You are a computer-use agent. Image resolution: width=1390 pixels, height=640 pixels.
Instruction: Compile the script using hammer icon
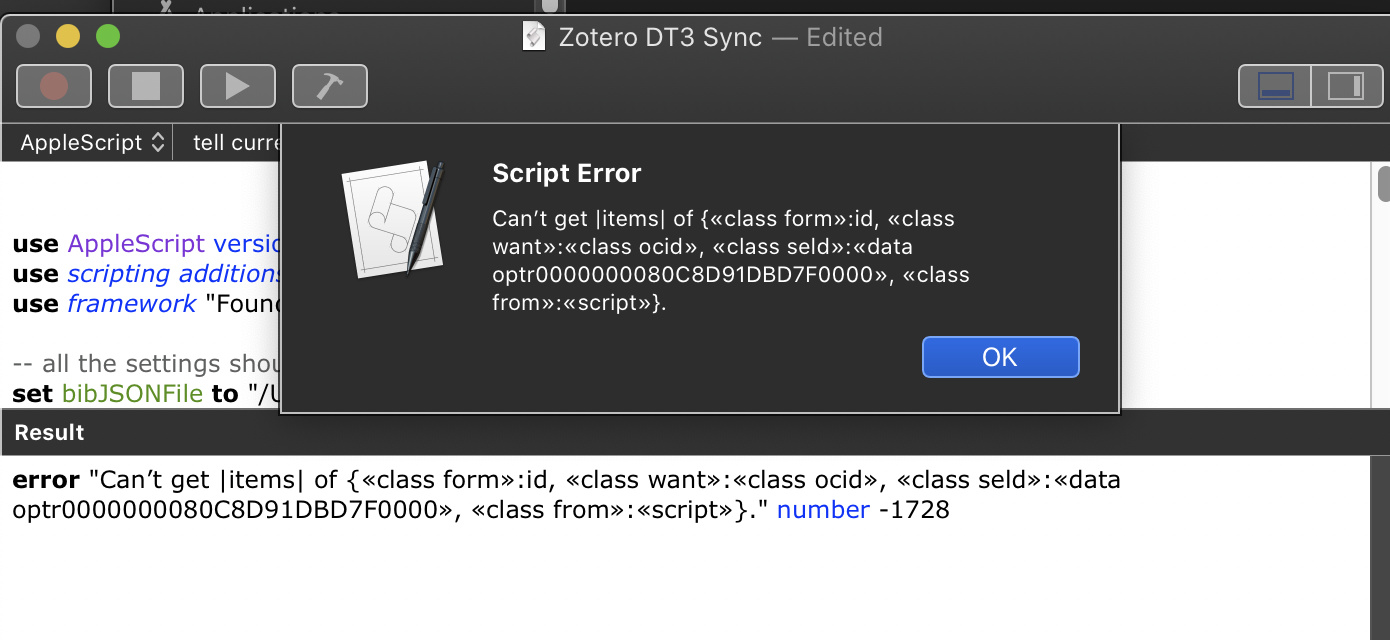[330, 86]
